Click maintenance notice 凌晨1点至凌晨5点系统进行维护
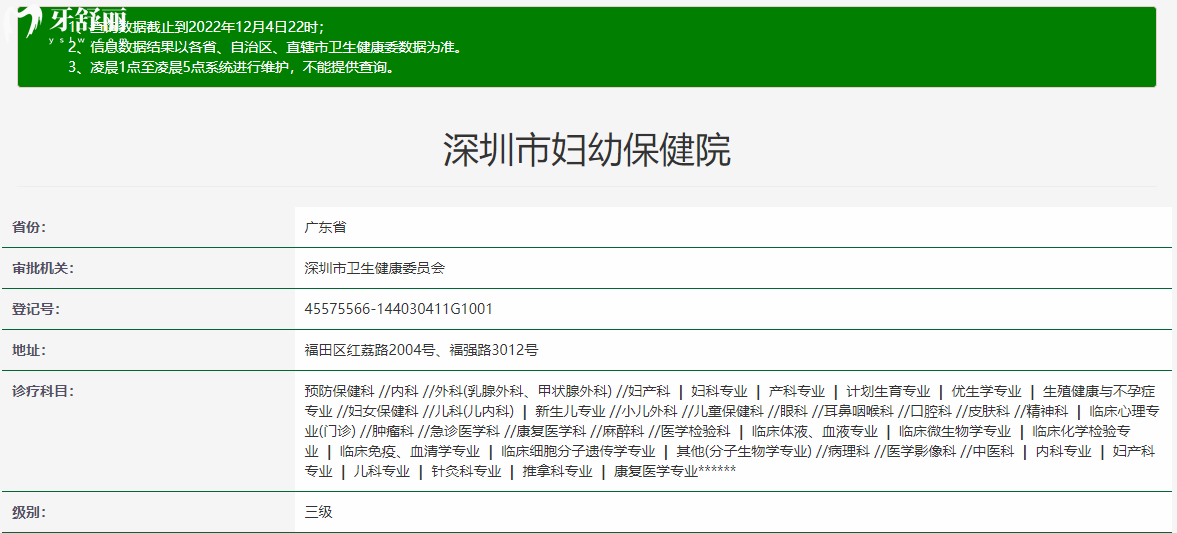This screenshot has width=1177, height=533. (231, 68)
